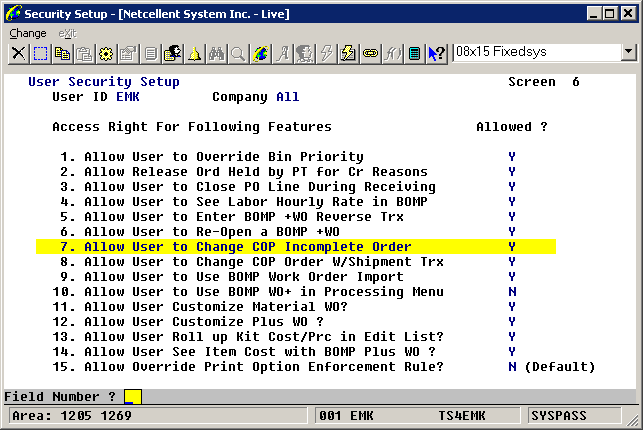Select the dashed-rectangle marquee toolbar icon
This screenshot has height=430, width=643.
39,53
